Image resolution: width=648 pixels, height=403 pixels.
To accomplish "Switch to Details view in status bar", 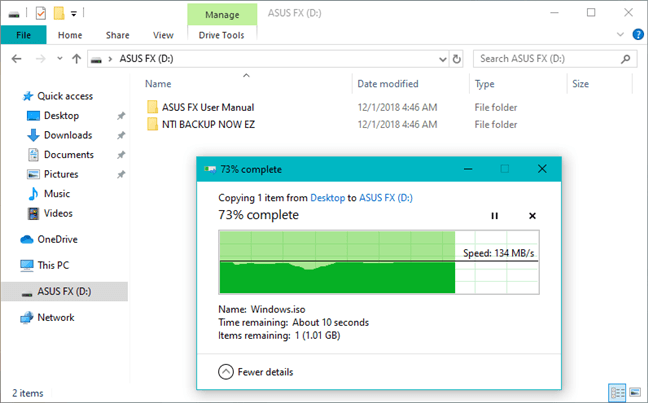I will tap(618, 392).
